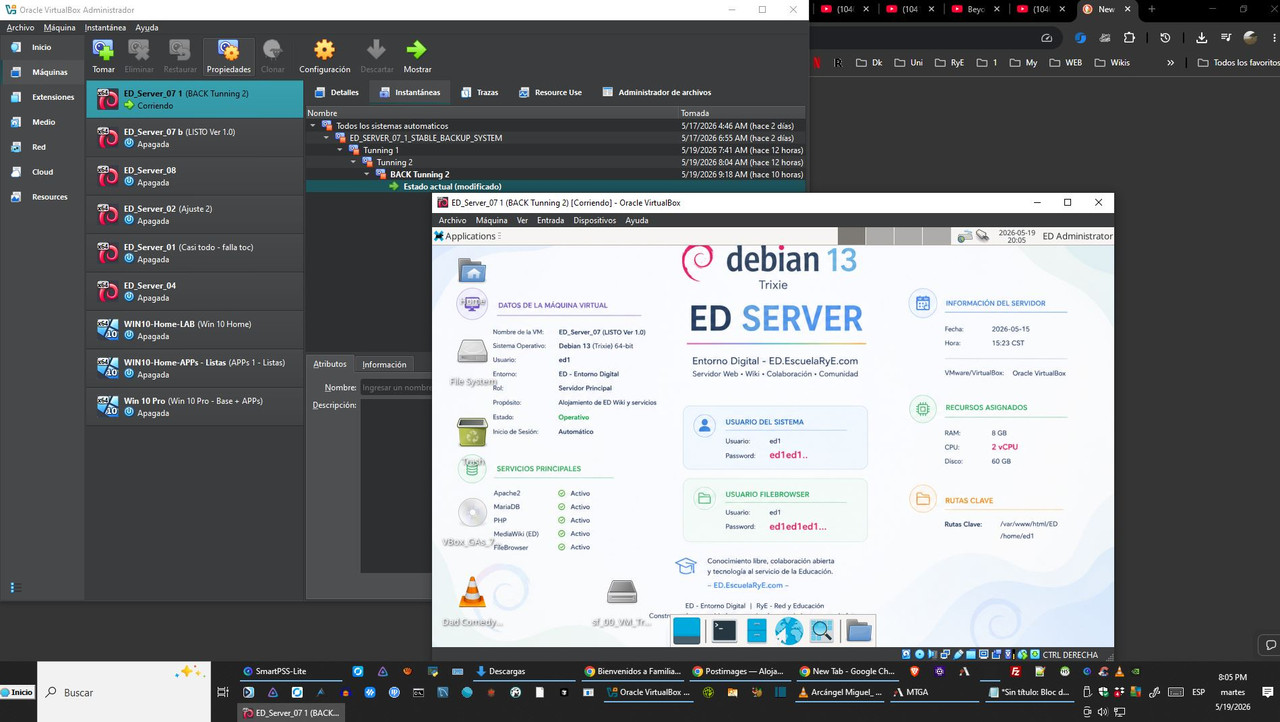Open browser downloads icon in toolbar

click(x=1201, y=38)
